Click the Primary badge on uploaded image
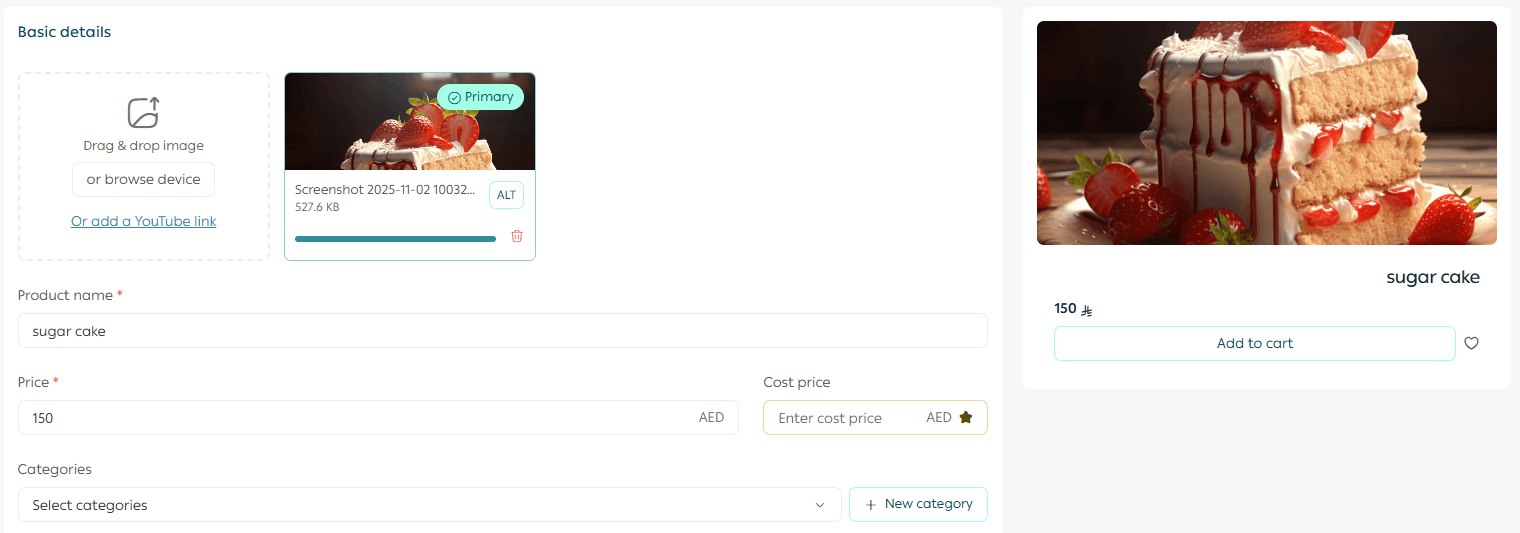Viewport: 1520px width, 533px height. click(x=480, y=97)
